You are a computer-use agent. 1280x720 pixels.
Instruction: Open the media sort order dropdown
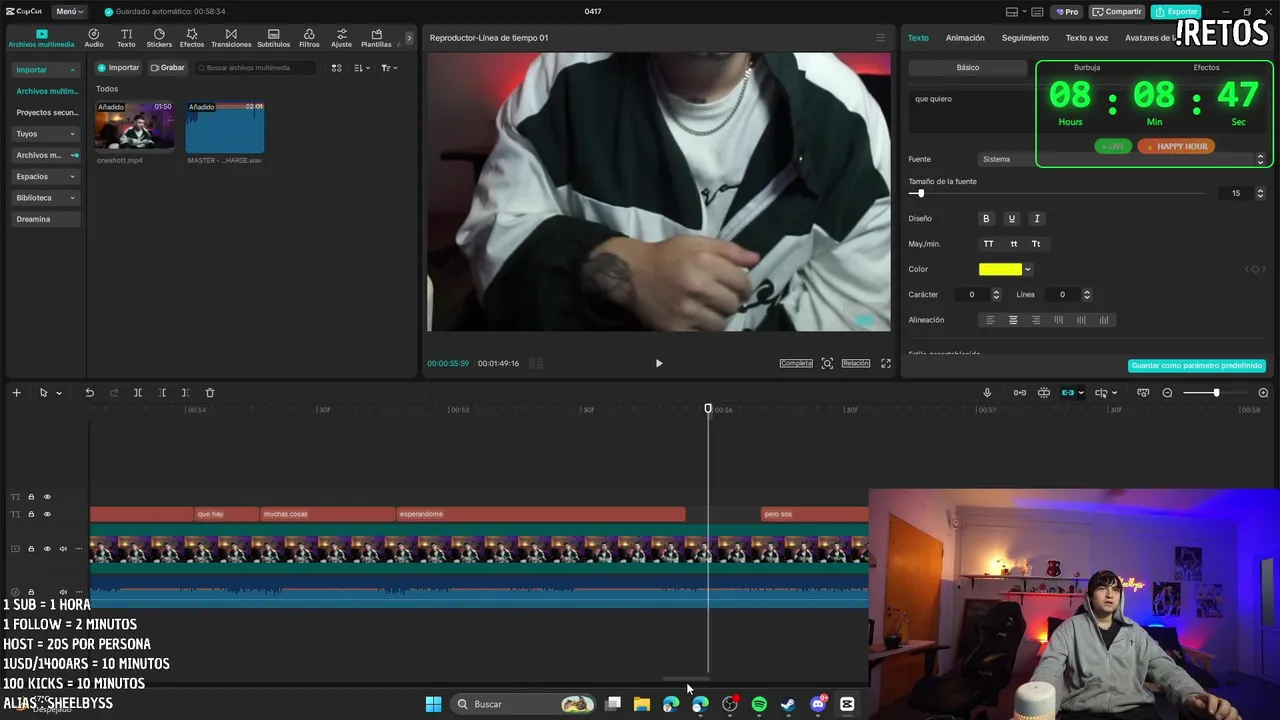(362, 68)
